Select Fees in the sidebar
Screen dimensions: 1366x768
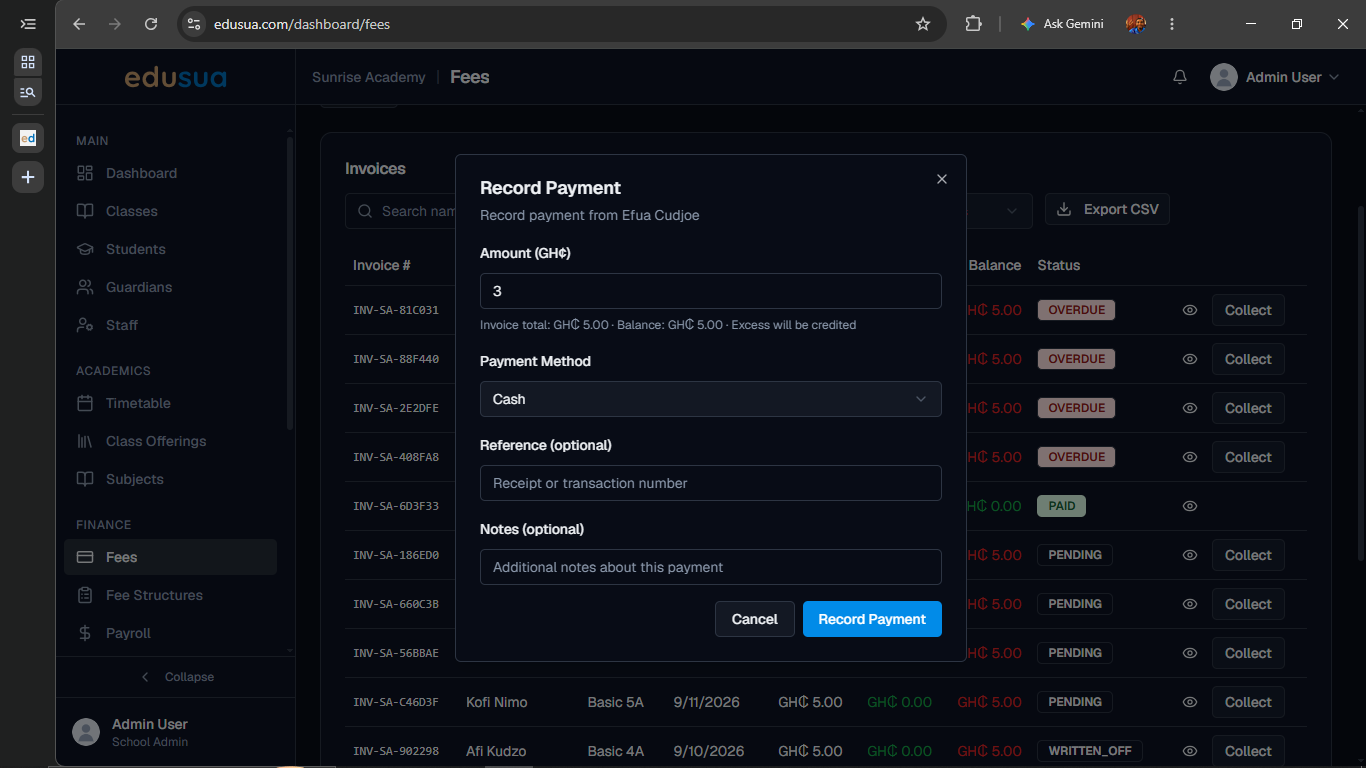170,557
